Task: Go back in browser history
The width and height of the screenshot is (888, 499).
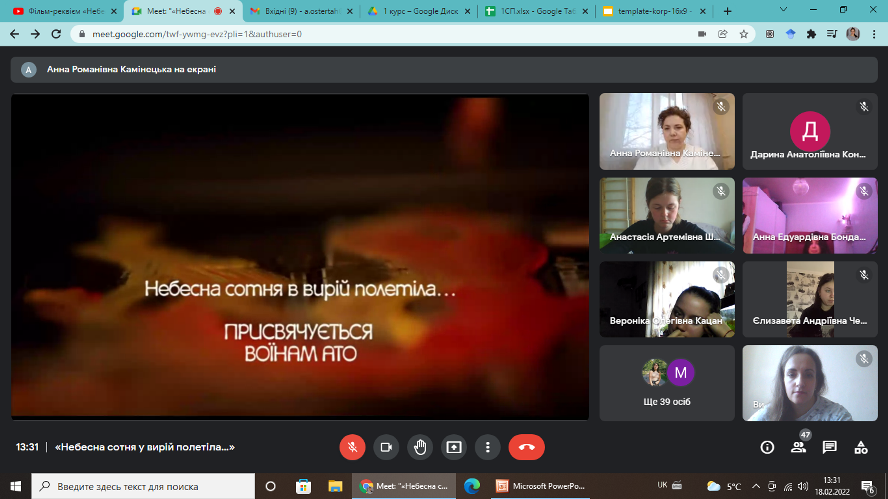Action: pos(15,34)
